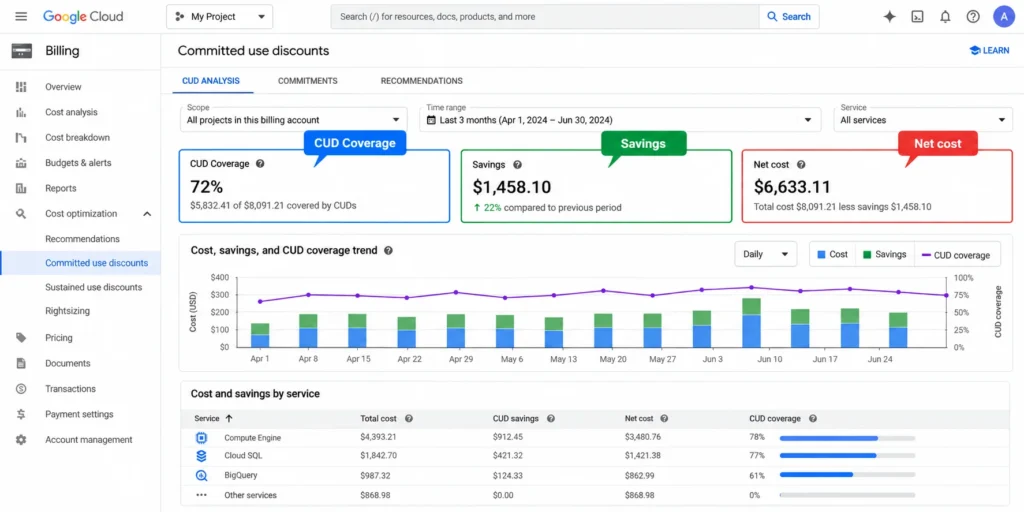Switch to the CUD Analysis tab
Viewport: 1024px width, 512px height.
pyautogui.click(x=210, y=81)
